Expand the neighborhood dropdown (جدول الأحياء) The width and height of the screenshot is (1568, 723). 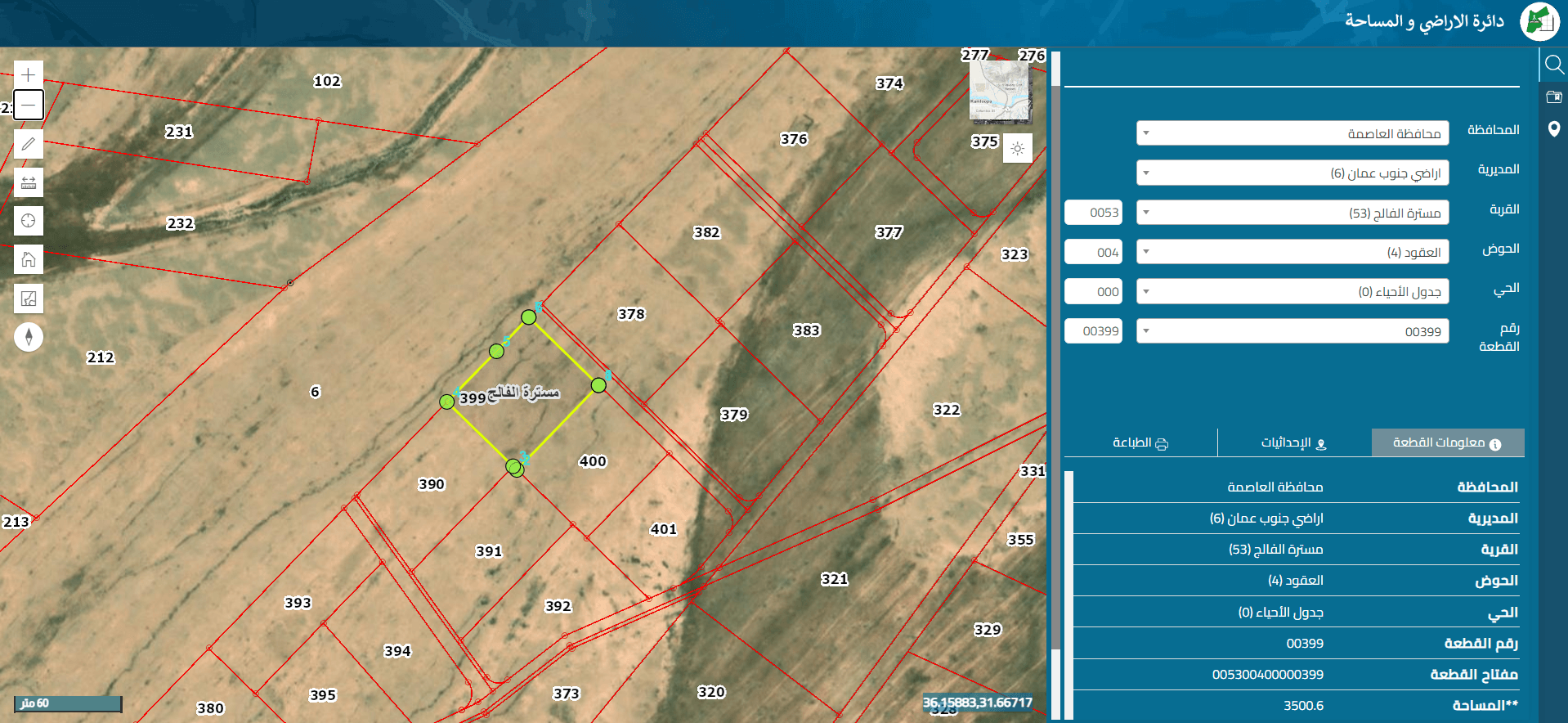(1292, 291)
